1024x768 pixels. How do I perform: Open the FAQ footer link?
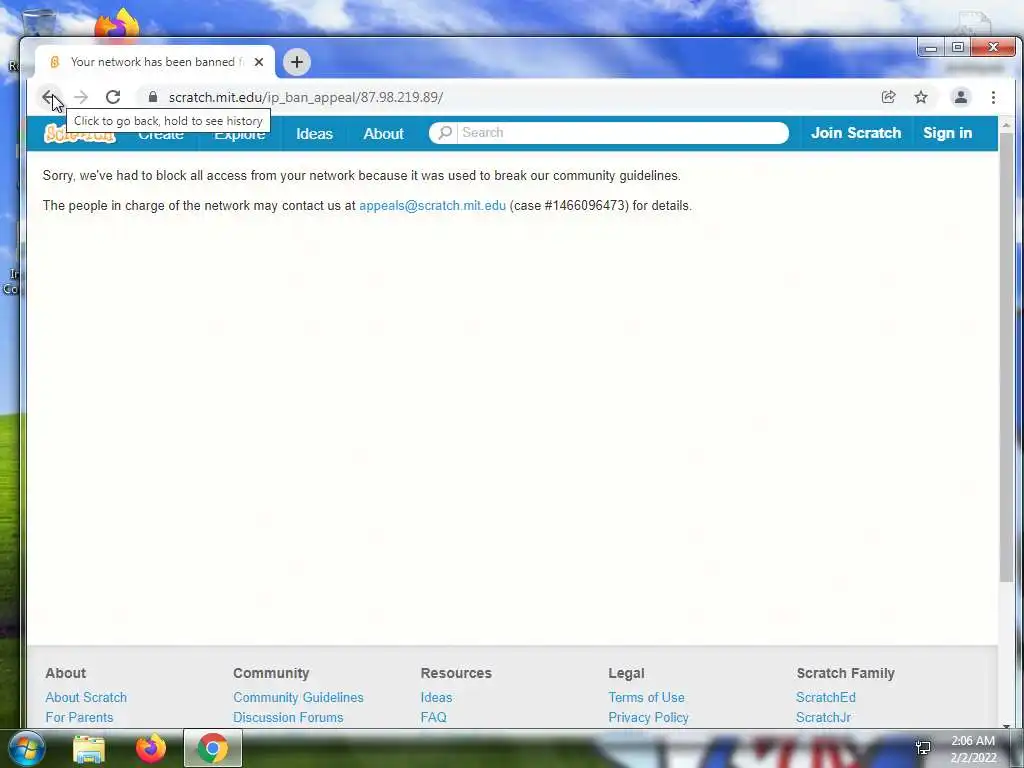coord(434,717)
